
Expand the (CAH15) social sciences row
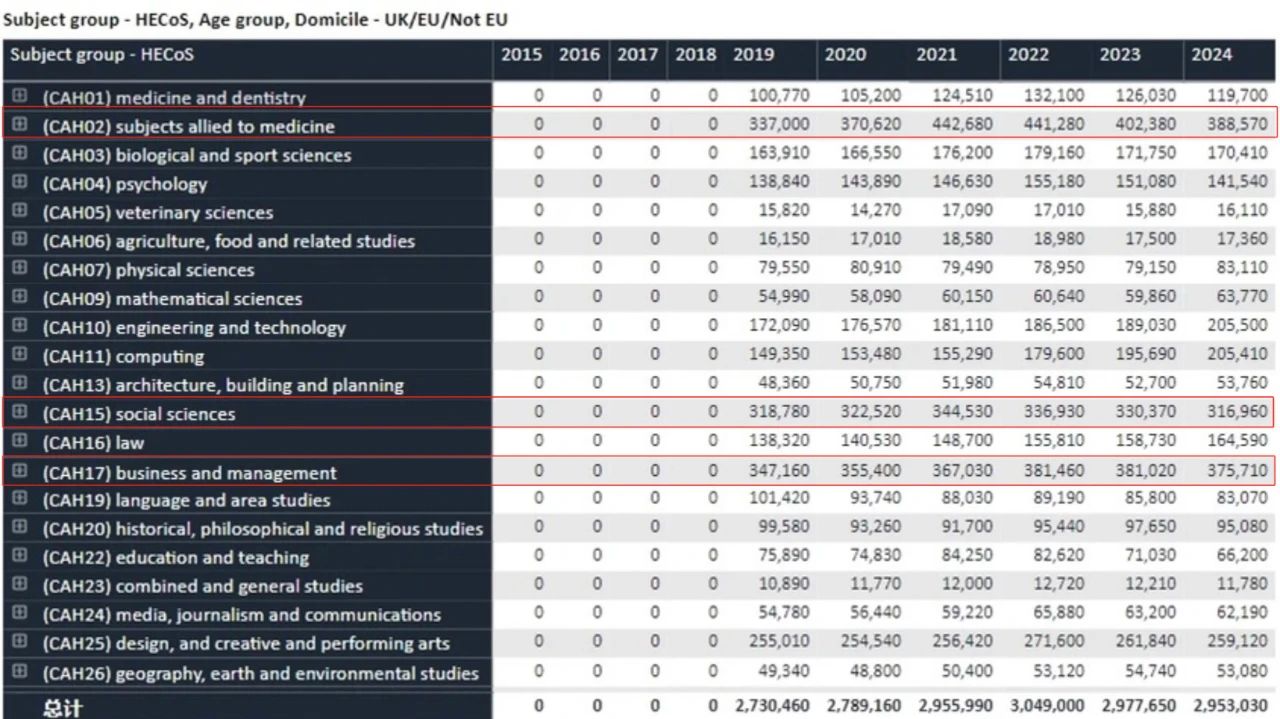pos(20,413)
